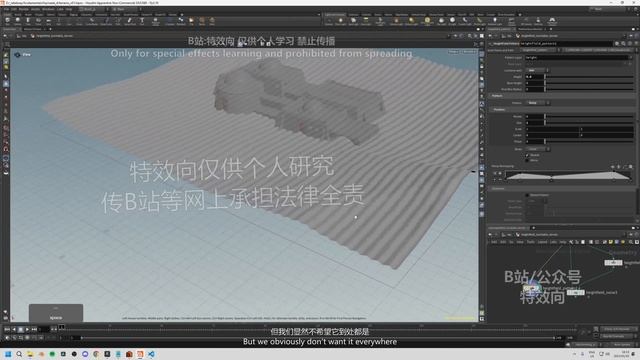The height and width of the screenshot is (360, 640).
Task: Open the network editor Layout menu
Action: coord(542,242)
